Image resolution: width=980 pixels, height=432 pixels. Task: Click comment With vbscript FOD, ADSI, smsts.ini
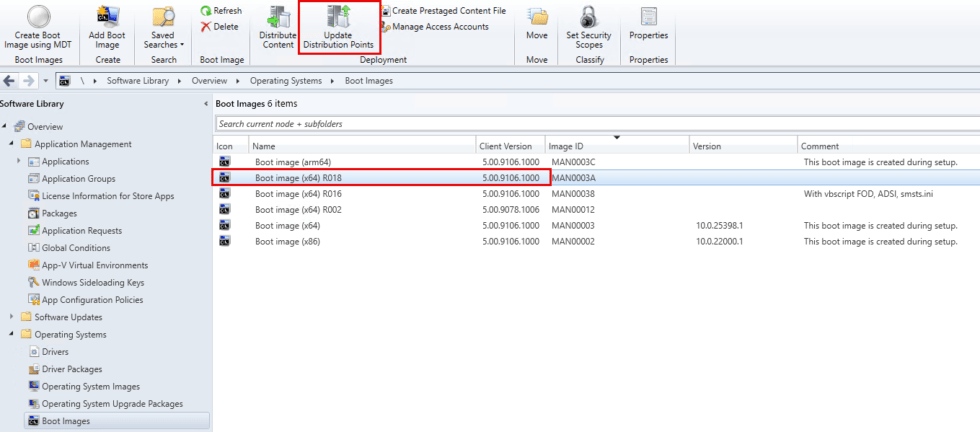coord(870,194)
